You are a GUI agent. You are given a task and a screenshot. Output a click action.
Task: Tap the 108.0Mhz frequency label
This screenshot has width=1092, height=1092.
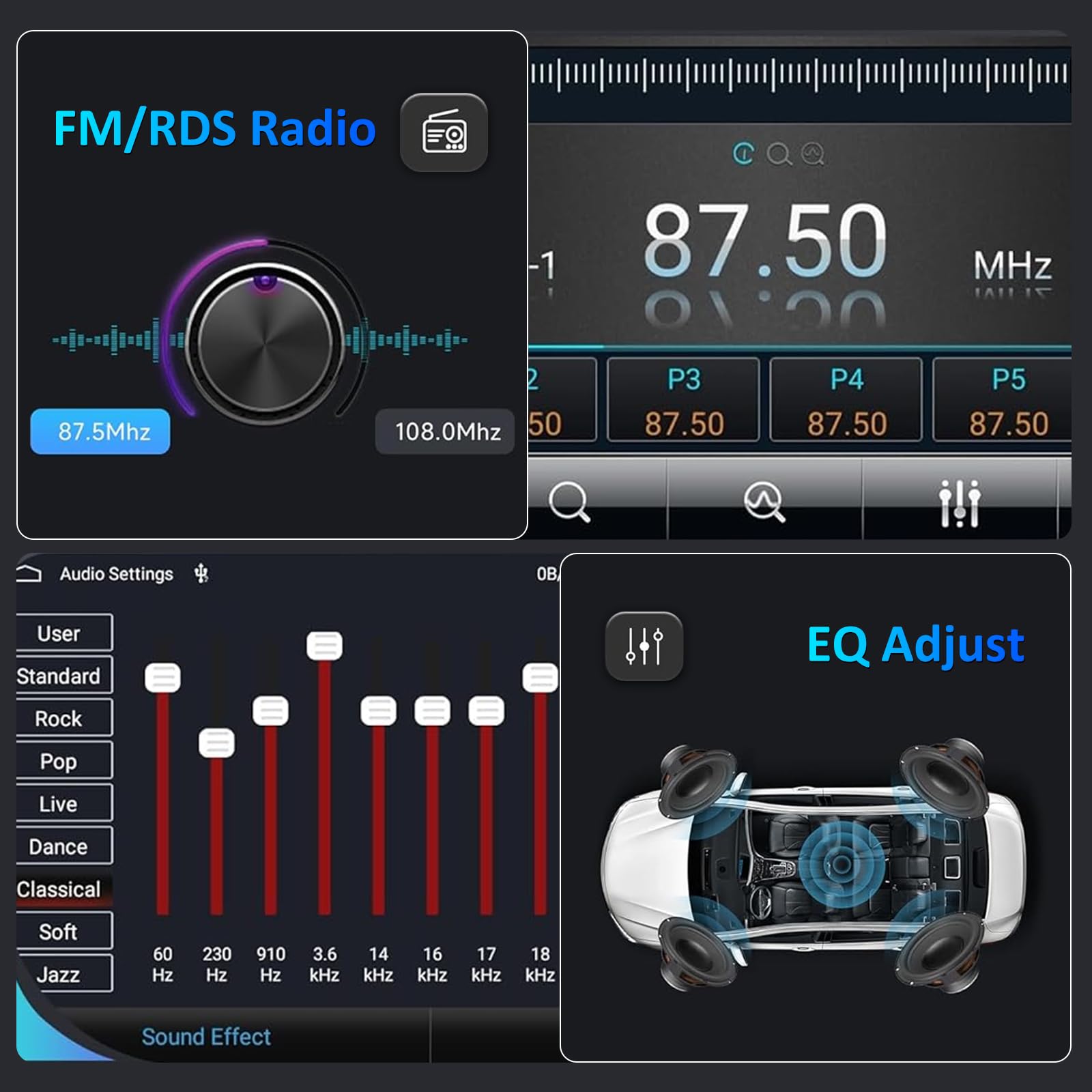pos(445,431)
